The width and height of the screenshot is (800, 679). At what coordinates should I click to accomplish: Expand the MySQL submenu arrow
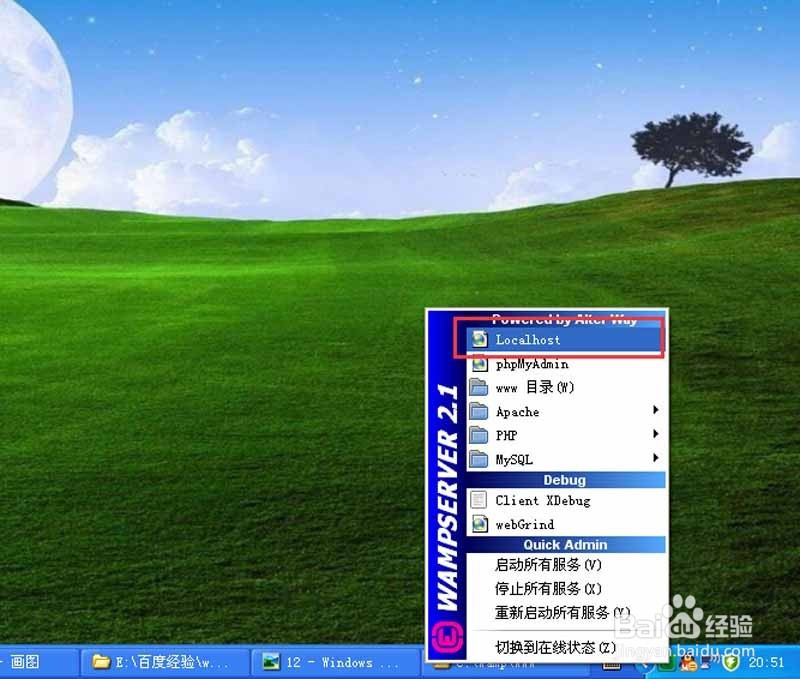(656, 458)
